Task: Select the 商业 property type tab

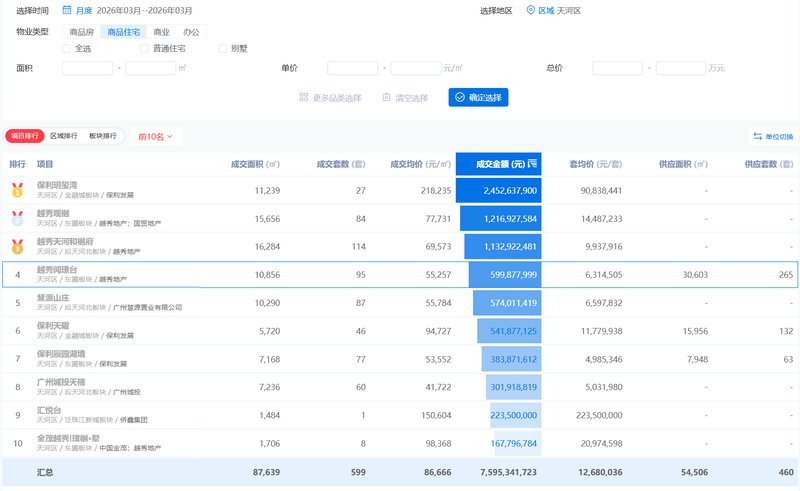Action: click(x=161, y=32)
